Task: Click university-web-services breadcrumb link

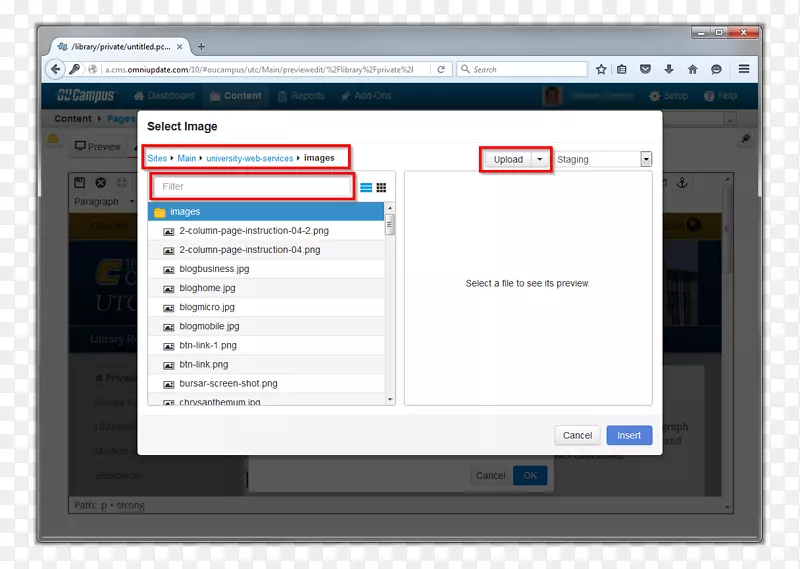Action: coord(250,158)
